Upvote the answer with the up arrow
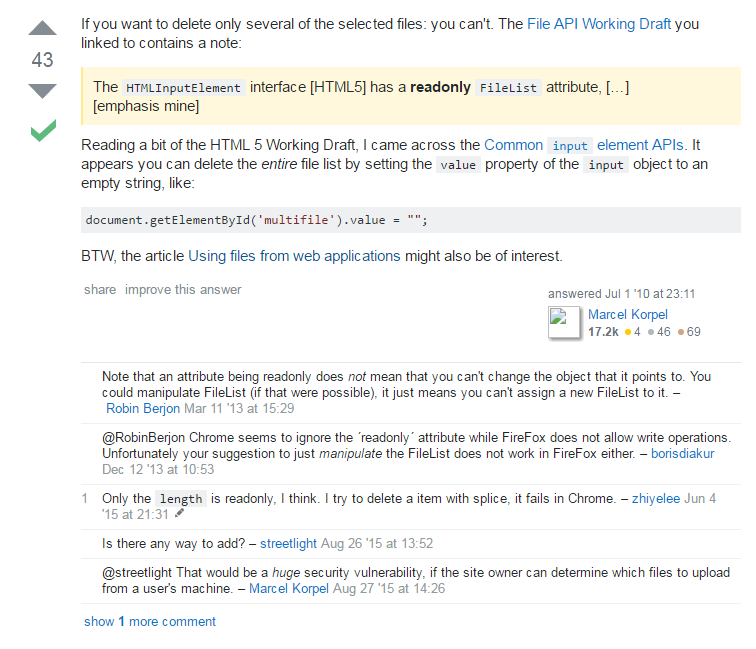Screen dimensions: 756x649 coord(42,28)
